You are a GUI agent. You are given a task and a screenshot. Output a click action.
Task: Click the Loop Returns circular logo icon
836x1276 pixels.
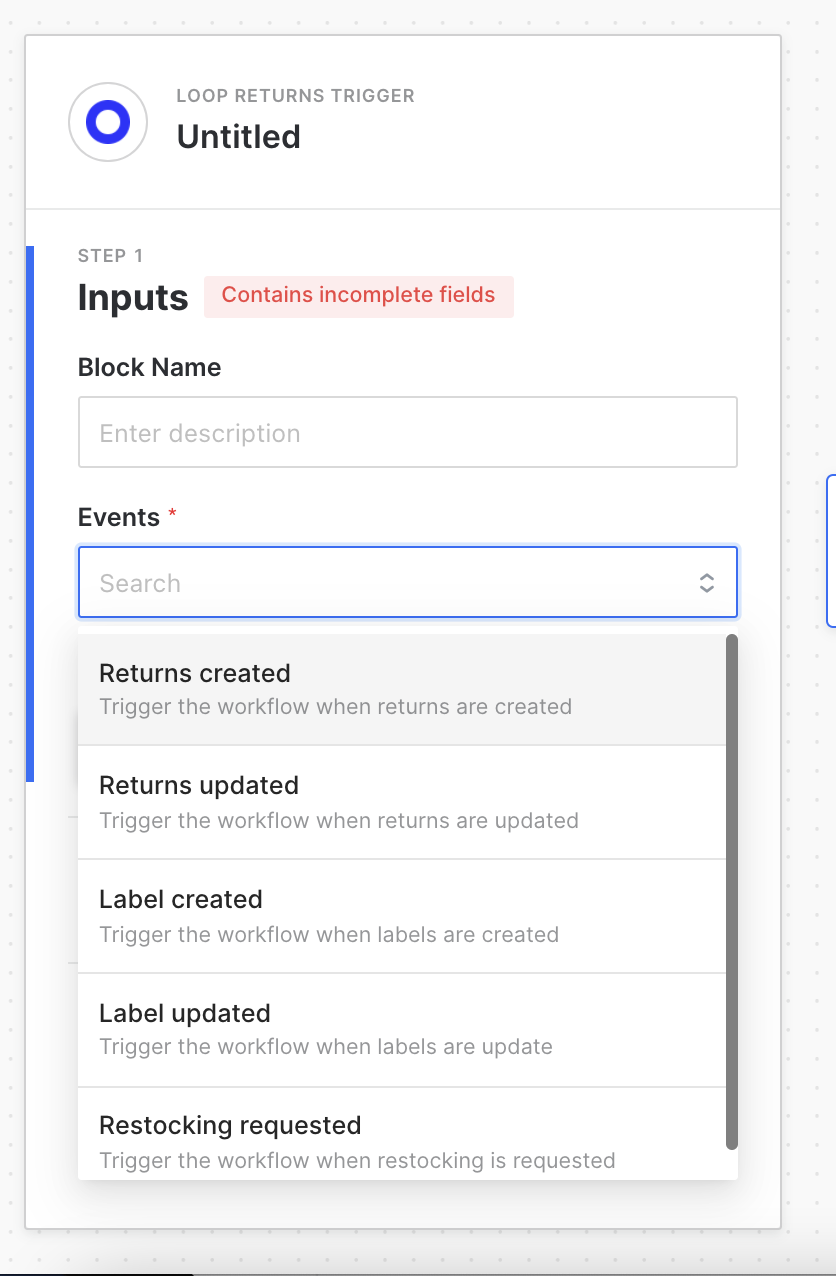pos(108,122)
